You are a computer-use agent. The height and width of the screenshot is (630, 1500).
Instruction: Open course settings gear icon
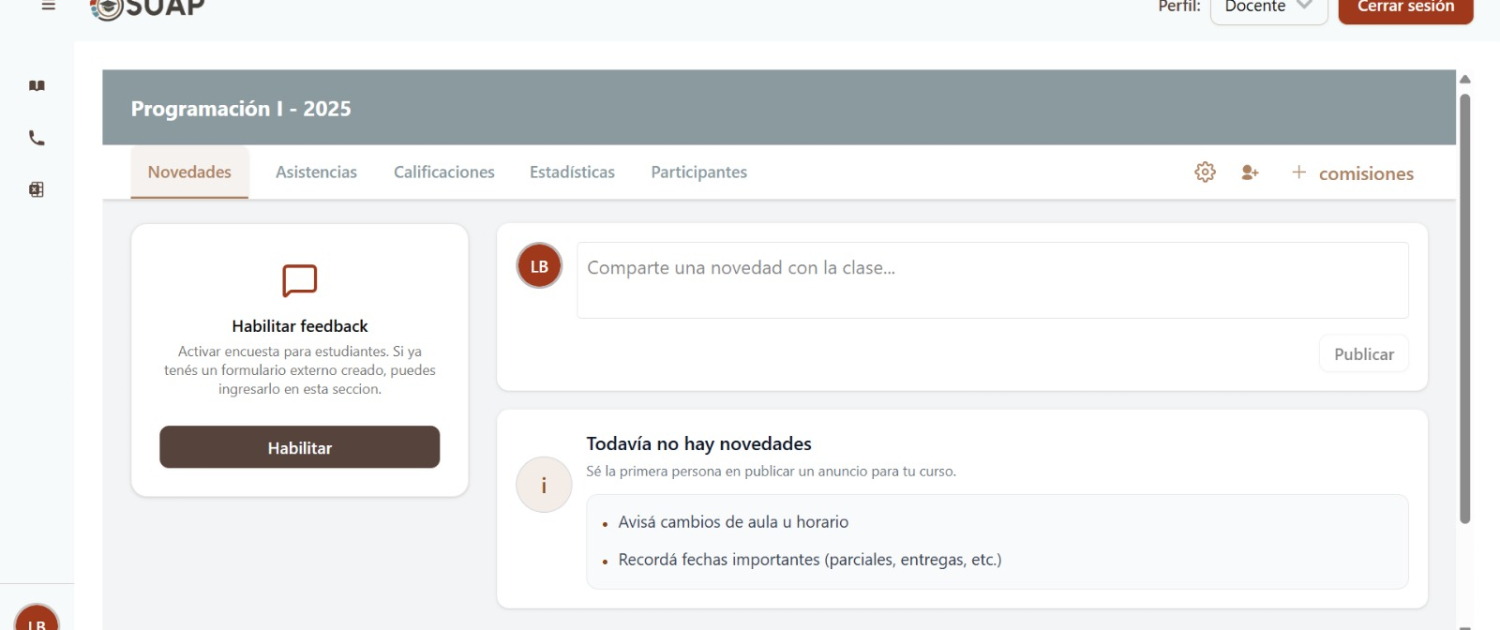(x=1205, y=172)
